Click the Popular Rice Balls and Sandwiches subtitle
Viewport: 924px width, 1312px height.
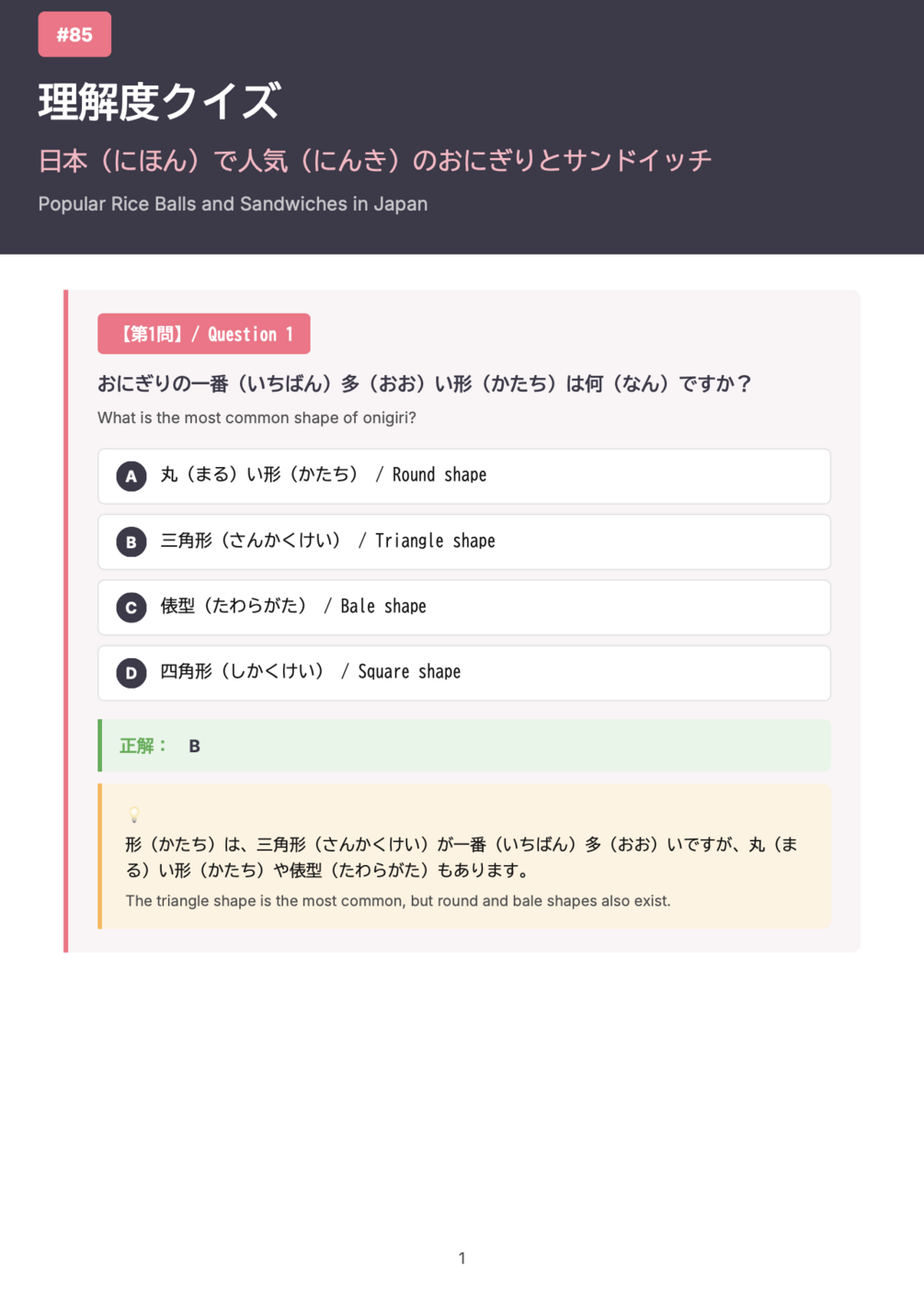point(233,204)
